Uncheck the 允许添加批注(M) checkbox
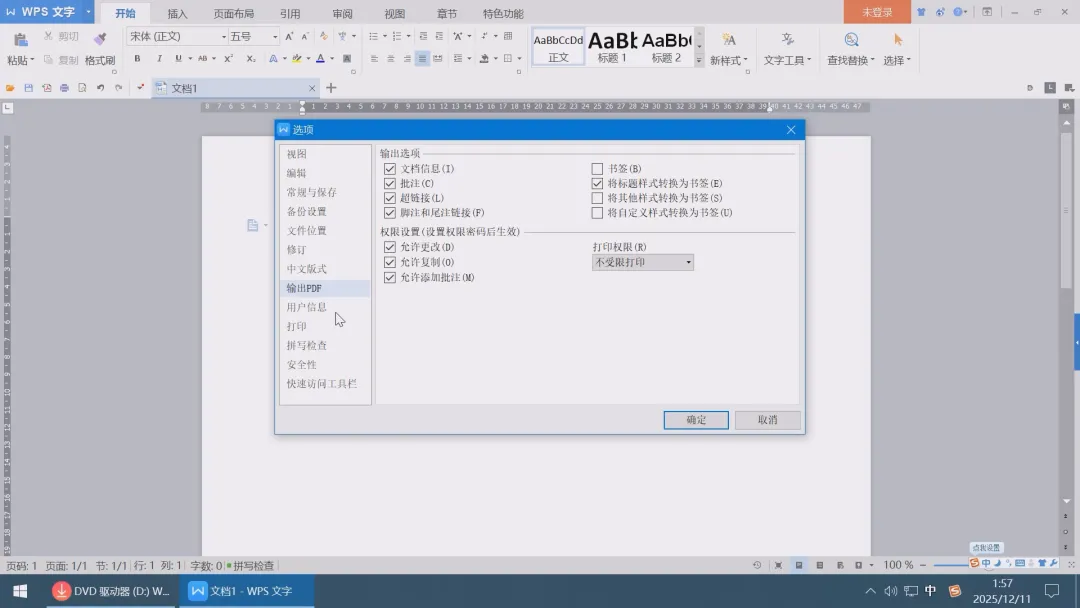This screenshot has height=608, width=1080. pyautogui.click(x=390, y=277)
